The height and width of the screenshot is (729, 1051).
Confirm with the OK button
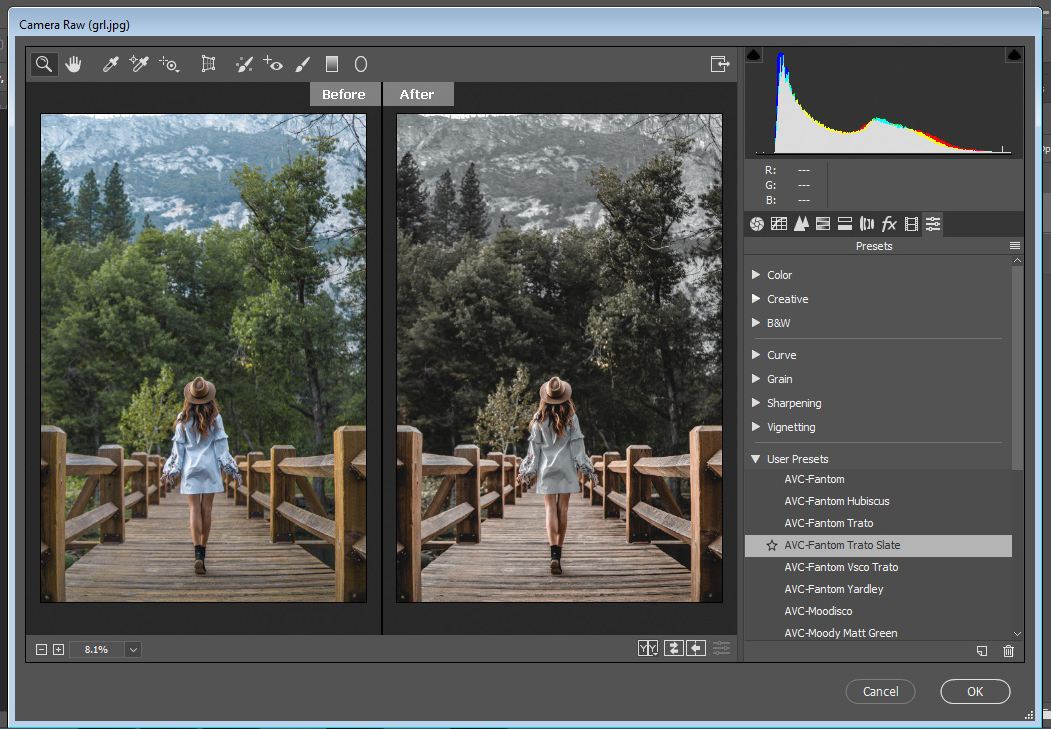pos(975,691)
